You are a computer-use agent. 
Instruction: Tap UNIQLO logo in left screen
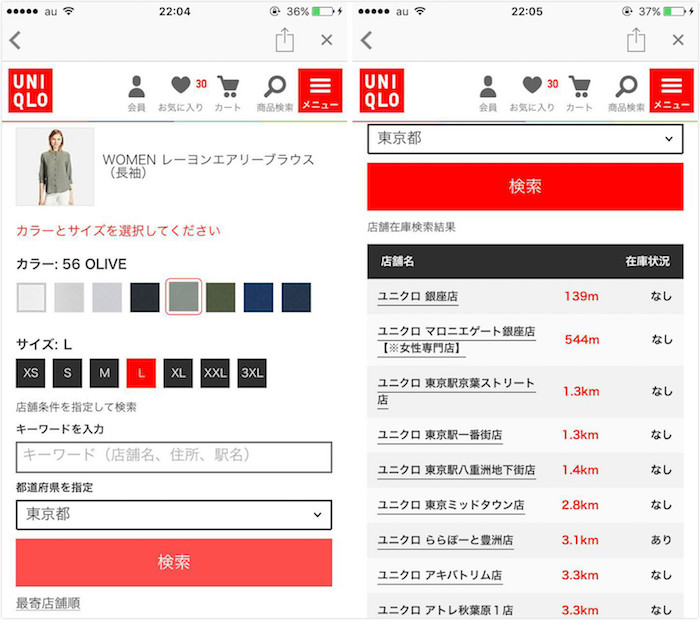[x=30, y=91]
